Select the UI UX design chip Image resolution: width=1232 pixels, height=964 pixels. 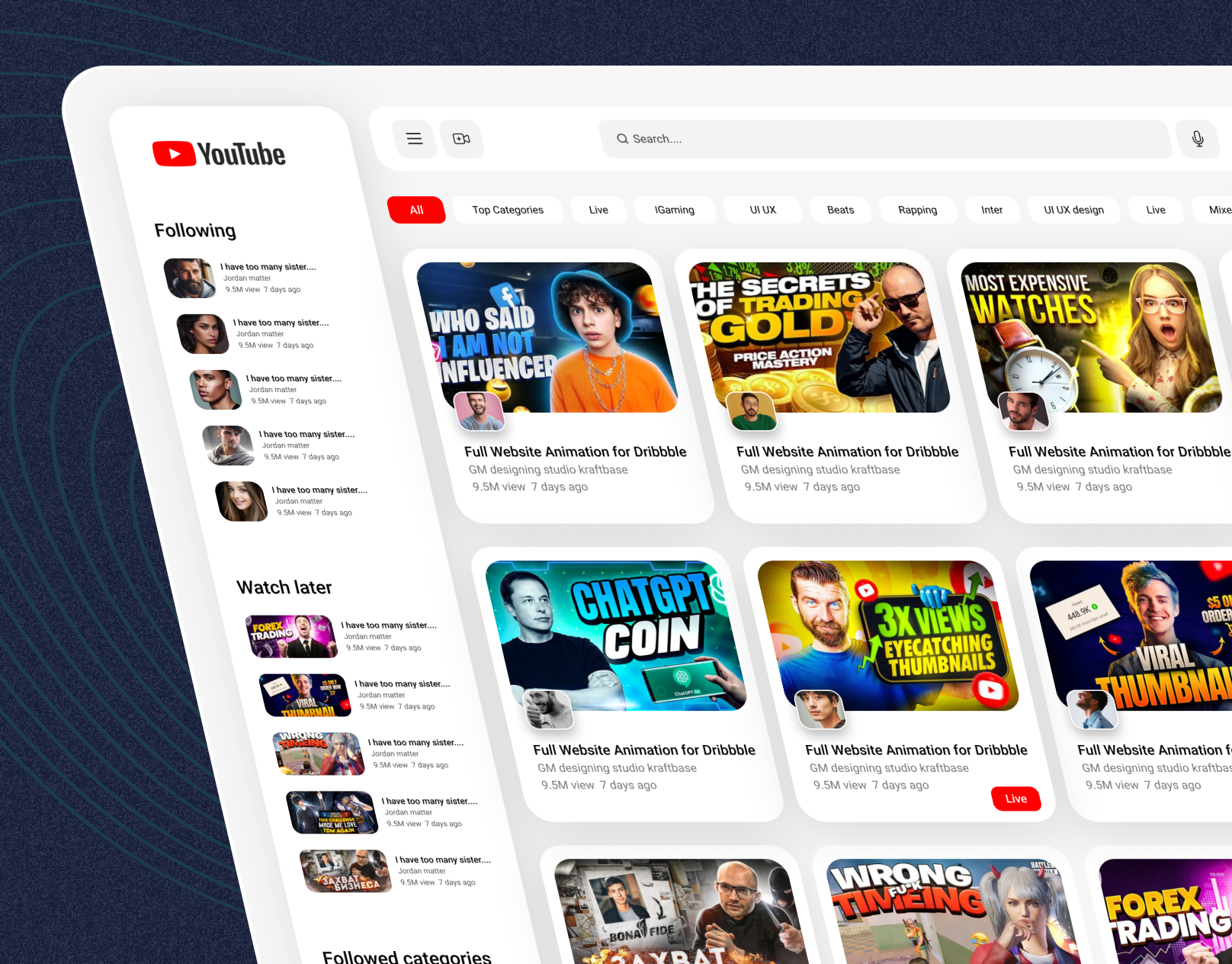click(x=1073, y=210)
